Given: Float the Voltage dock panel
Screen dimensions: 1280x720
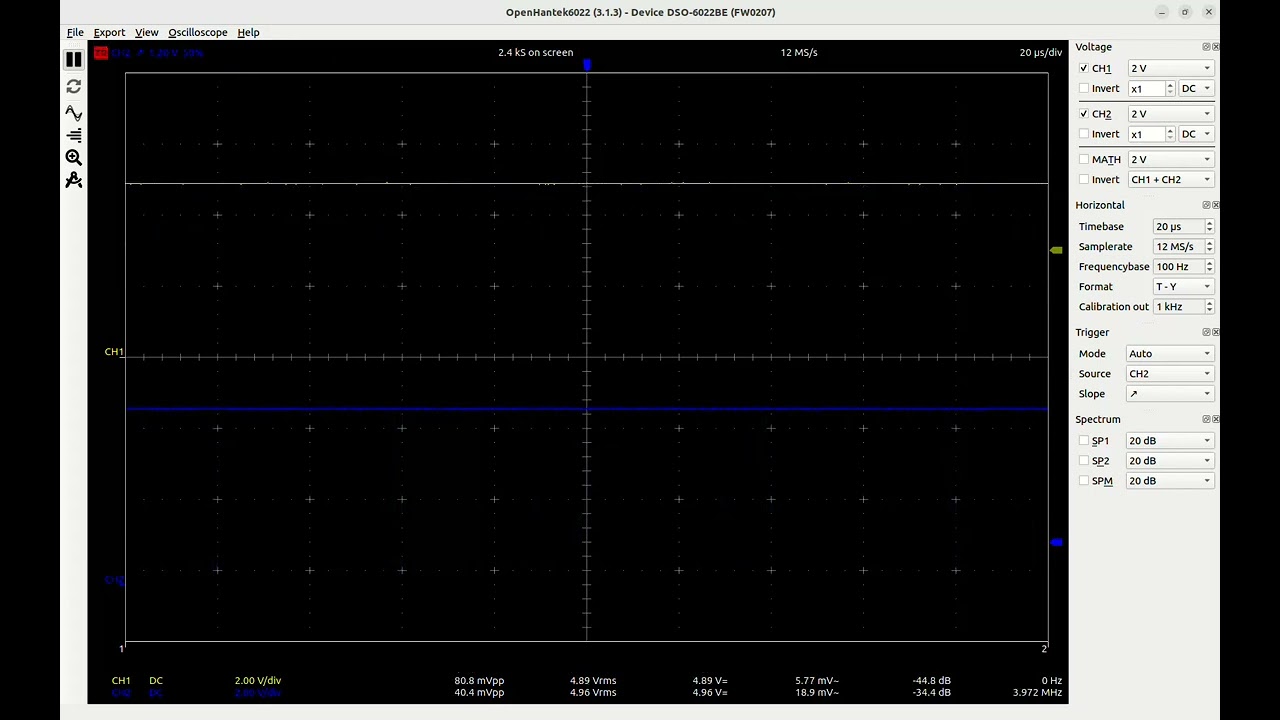Looking at the screenshot, I should [1206, 47].
